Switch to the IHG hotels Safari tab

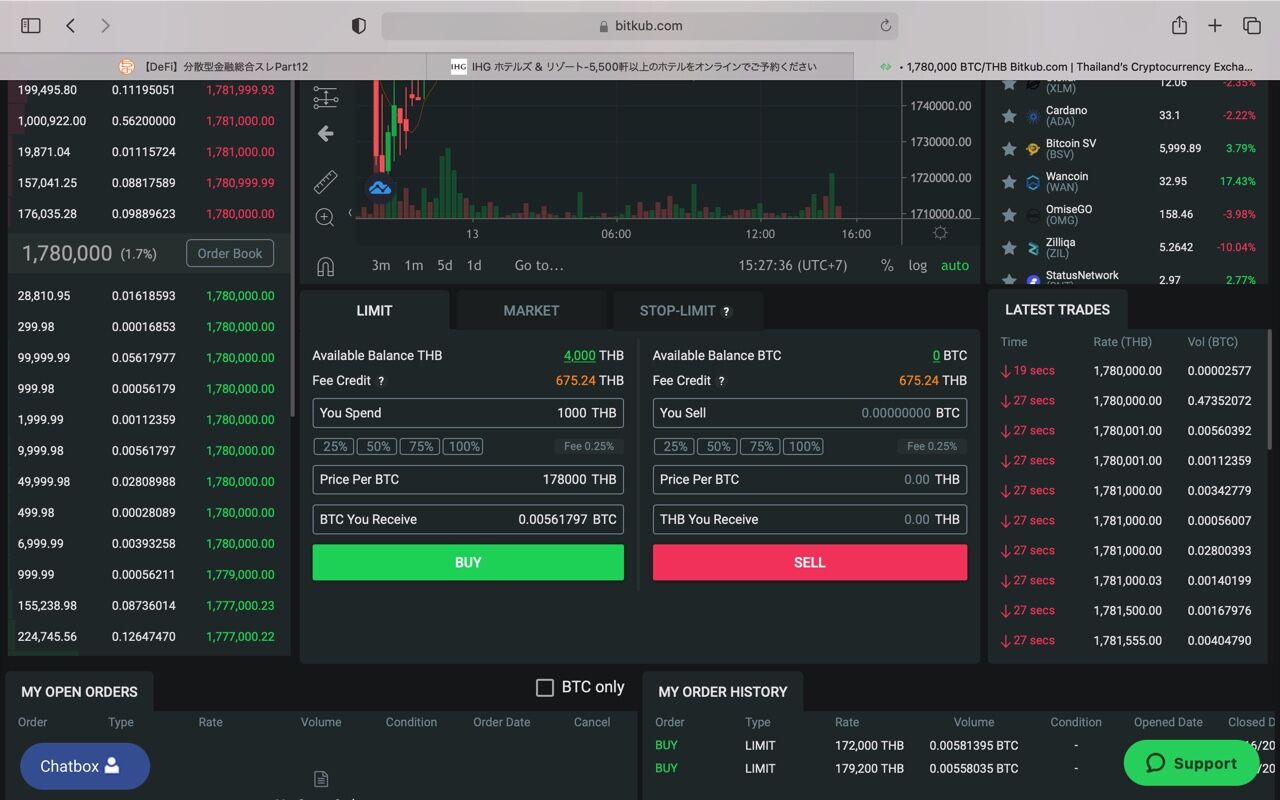[640, 66]
